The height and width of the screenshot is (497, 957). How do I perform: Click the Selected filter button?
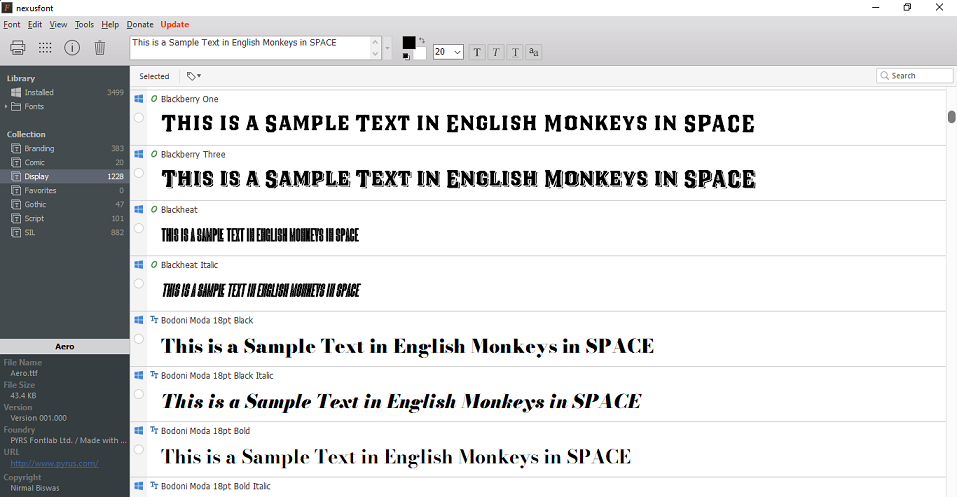pyautogui.click(x=154, y=76)
